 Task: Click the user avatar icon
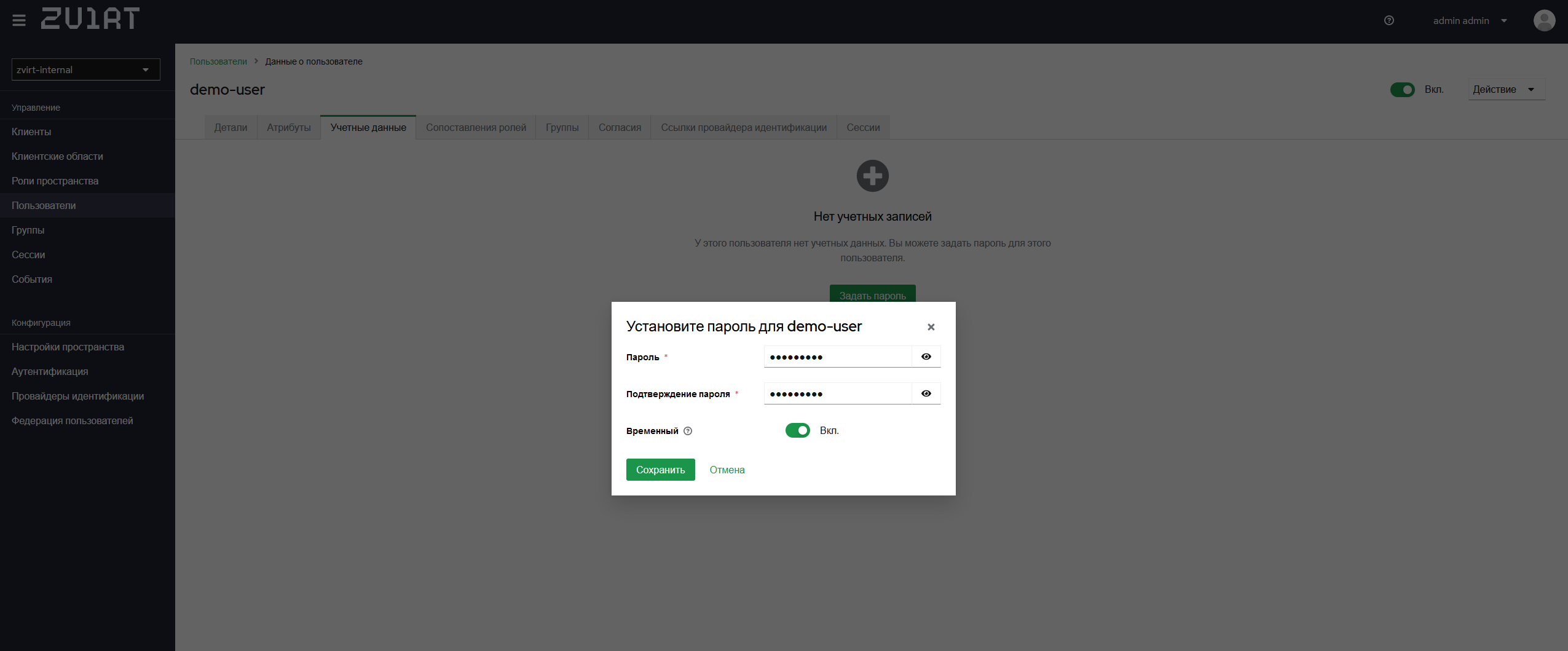(x=1544, y=20)
